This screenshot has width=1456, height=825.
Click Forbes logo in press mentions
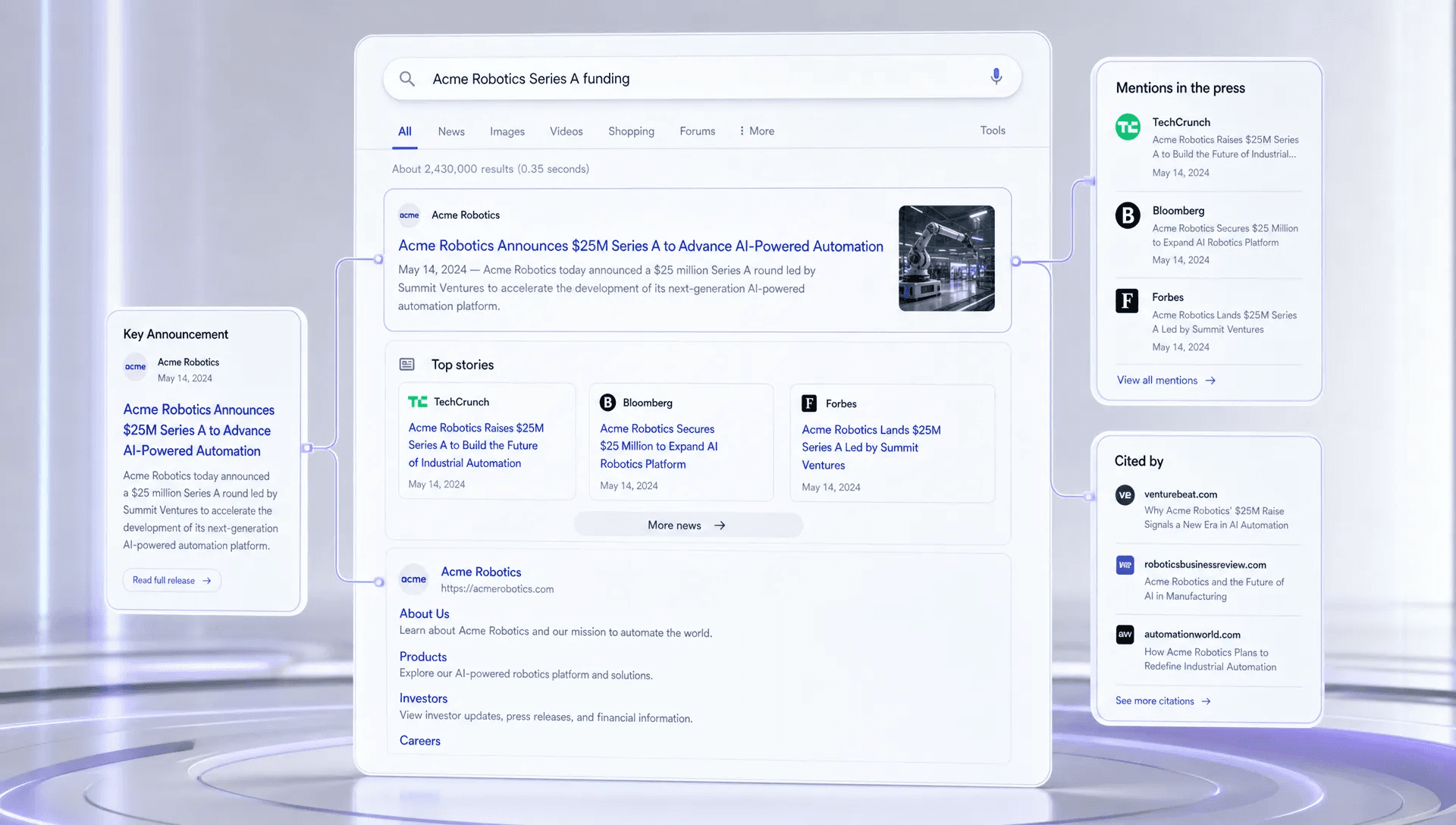[1127, 301]
